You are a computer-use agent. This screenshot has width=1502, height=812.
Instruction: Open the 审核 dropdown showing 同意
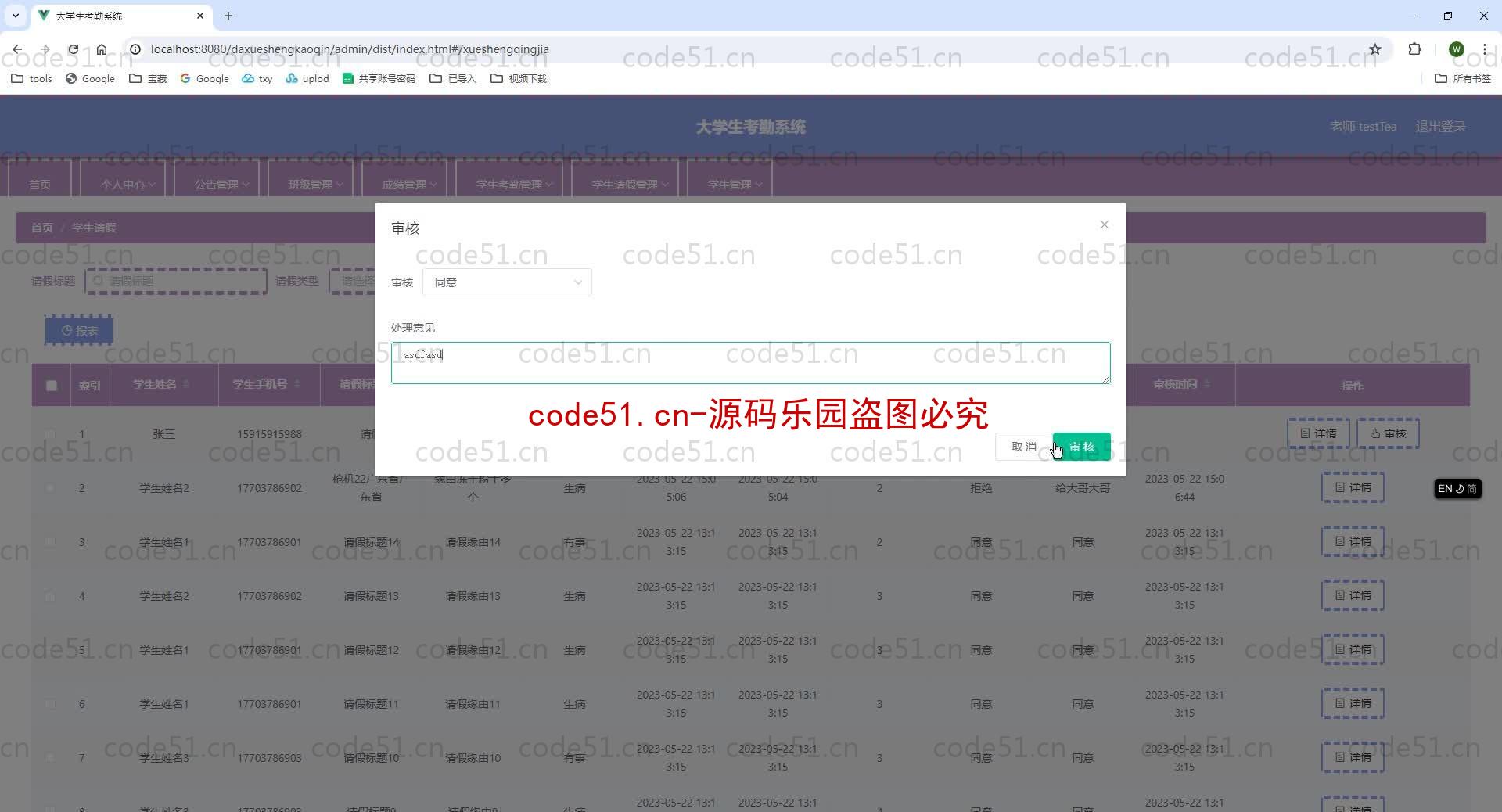coord(507,282)
